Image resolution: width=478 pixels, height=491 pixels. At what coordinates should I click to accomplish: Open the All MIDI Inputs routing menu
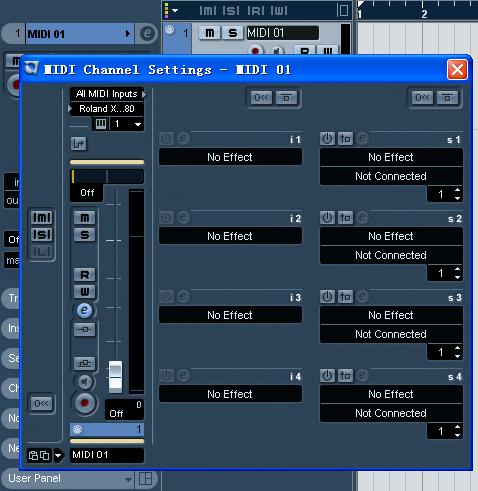coord(107,94)
